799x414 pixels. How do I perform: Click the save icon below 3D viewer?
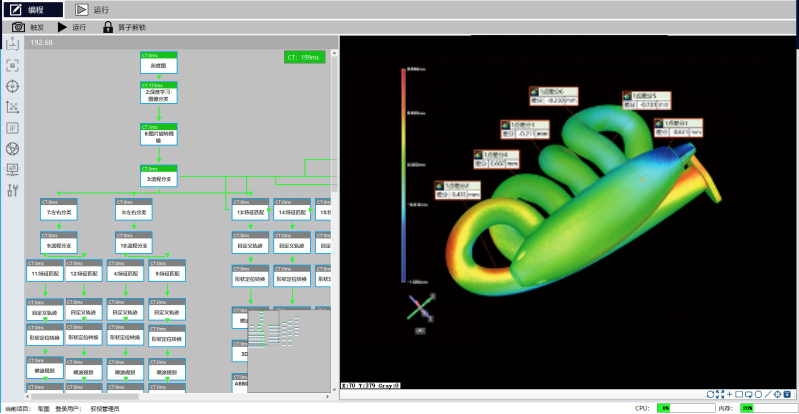(x=788, y=394)
